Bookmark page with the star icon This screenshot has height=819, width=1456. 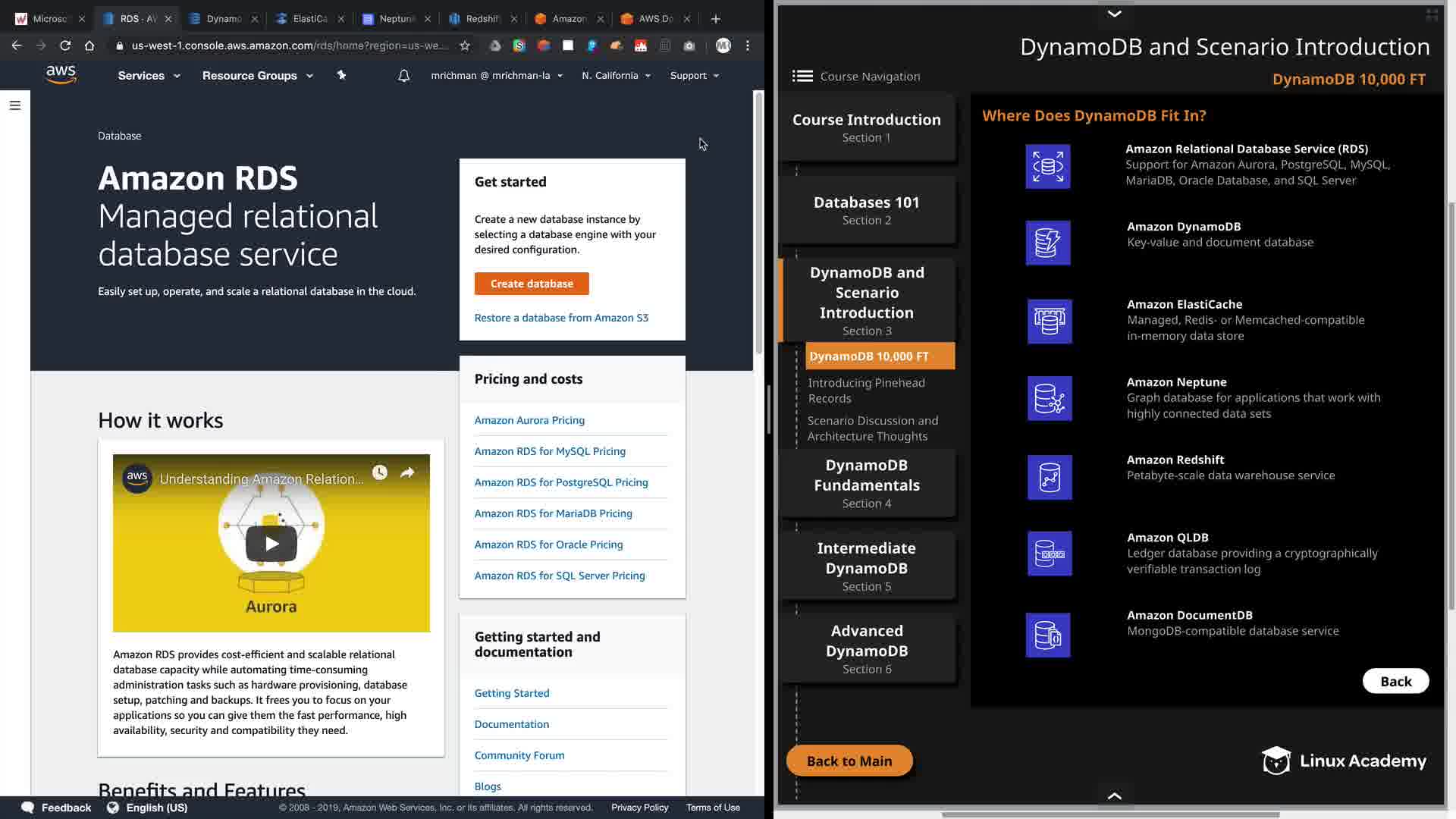pyautogui.click(x=465, y=45)
